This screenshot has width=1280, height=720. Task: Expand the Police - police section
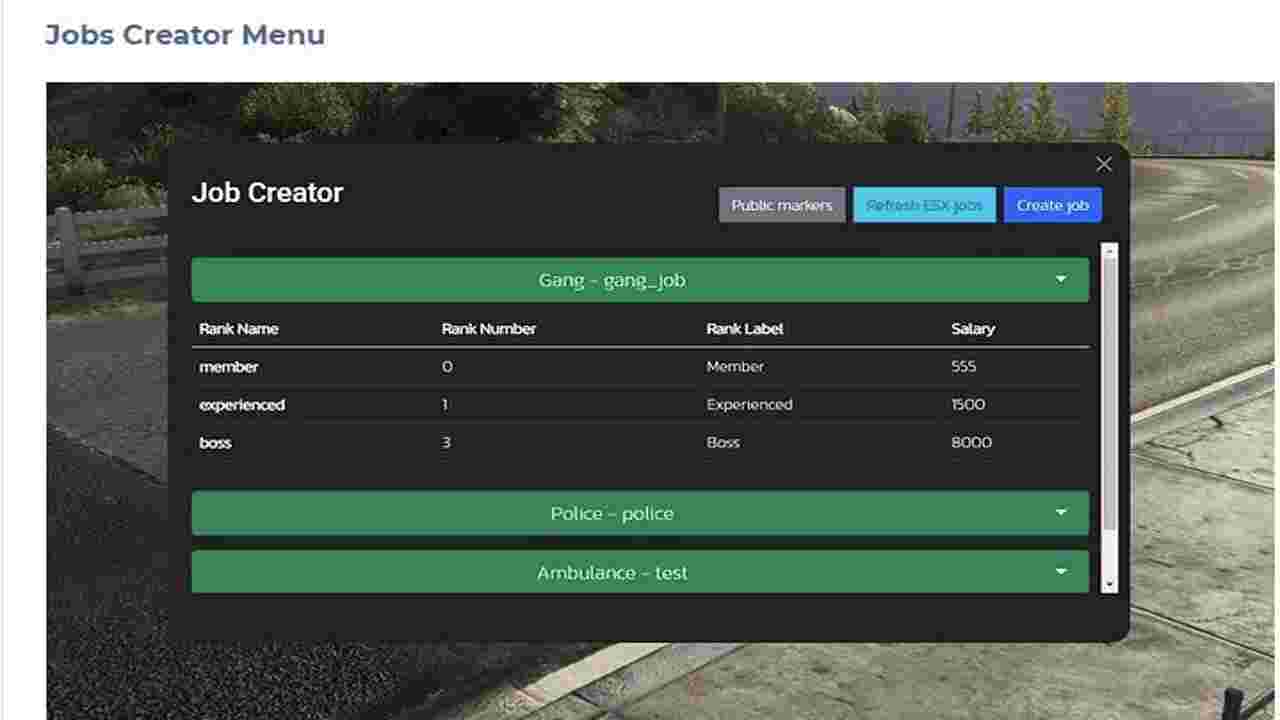[x=640, y=513]
